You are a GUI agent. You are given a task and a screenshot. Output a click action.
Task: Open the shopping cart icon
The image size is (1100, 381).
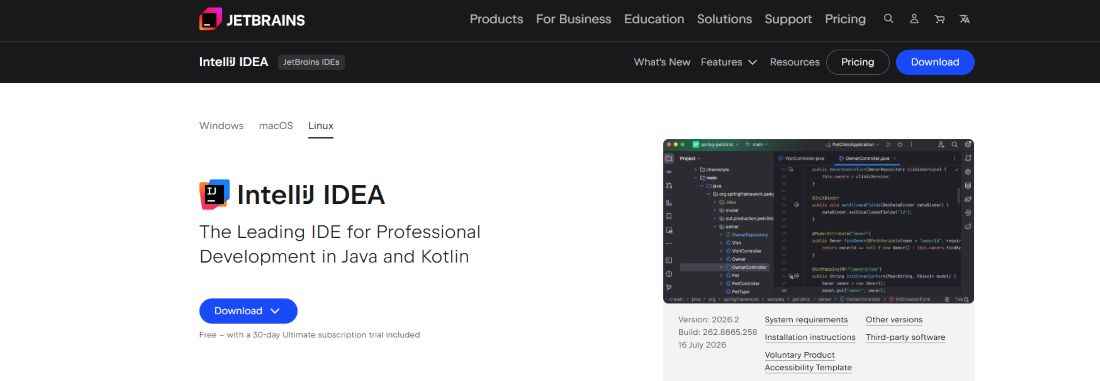pyautogui.click(x=939, y=19)
